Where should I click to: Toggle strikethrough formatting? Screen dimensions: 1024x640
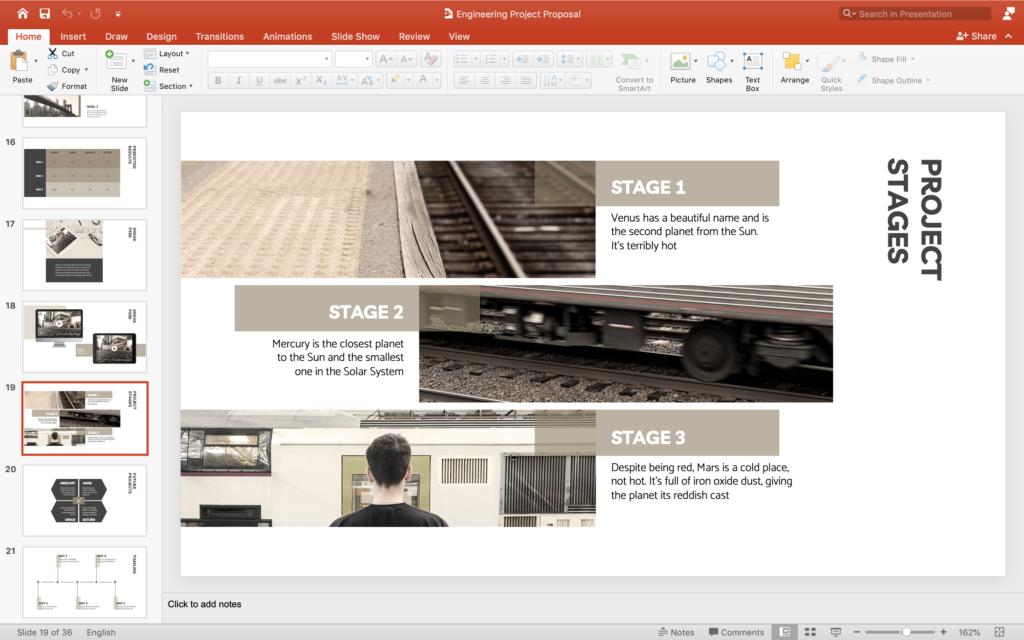(x=280, y=80)
